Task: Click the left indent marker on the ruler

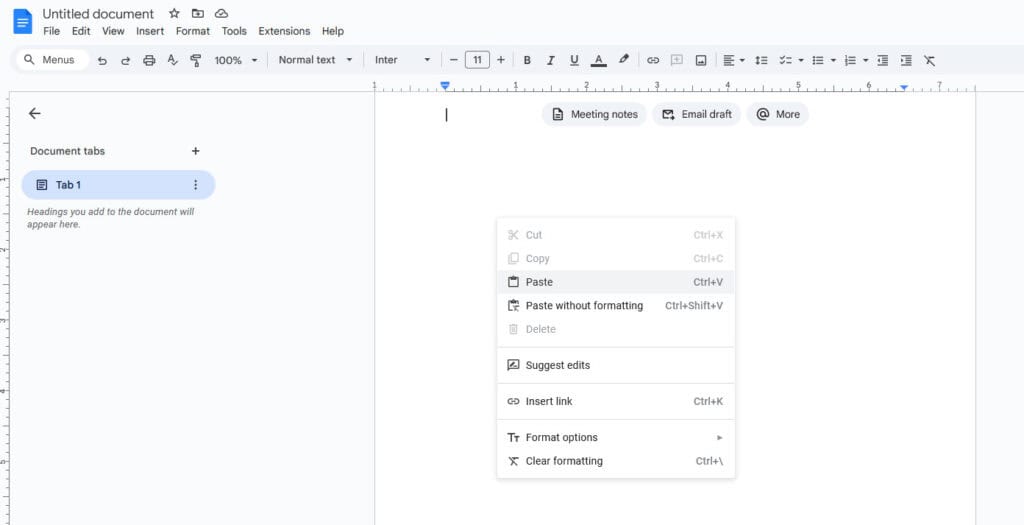Action: (445, 86)
